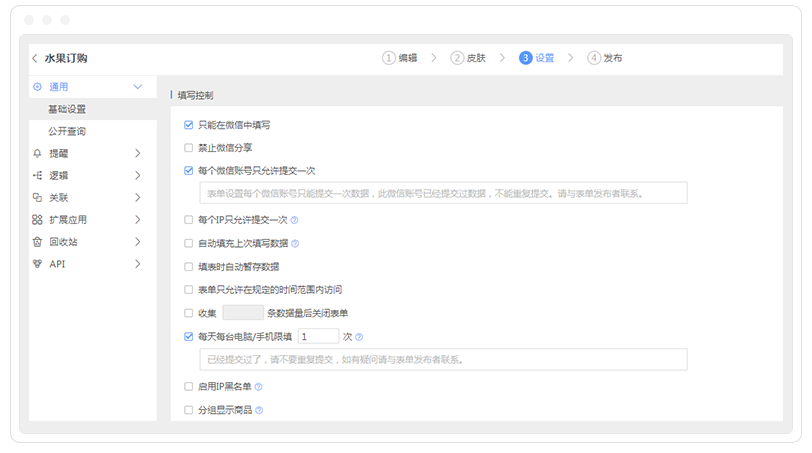Go to step 1 编辑
812x453 pixels.
click(x=400, y=58)
